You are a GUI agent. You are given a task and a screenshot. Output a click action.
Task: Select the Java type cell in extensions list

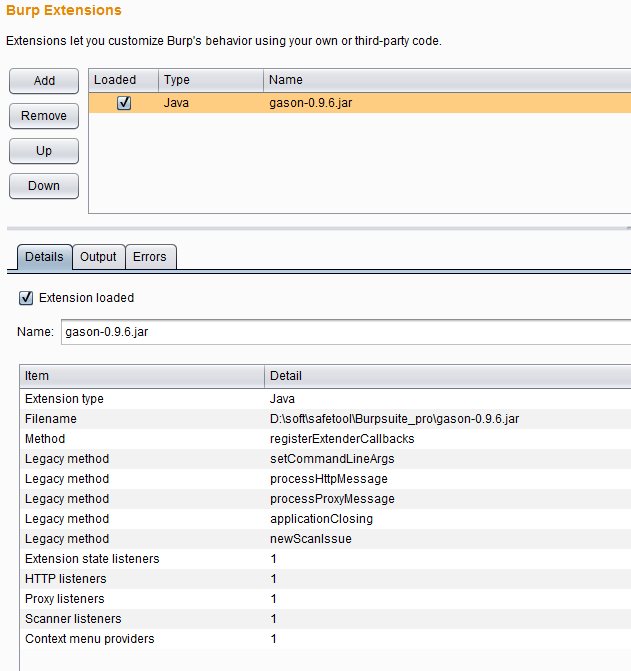[x=176, y=103]
